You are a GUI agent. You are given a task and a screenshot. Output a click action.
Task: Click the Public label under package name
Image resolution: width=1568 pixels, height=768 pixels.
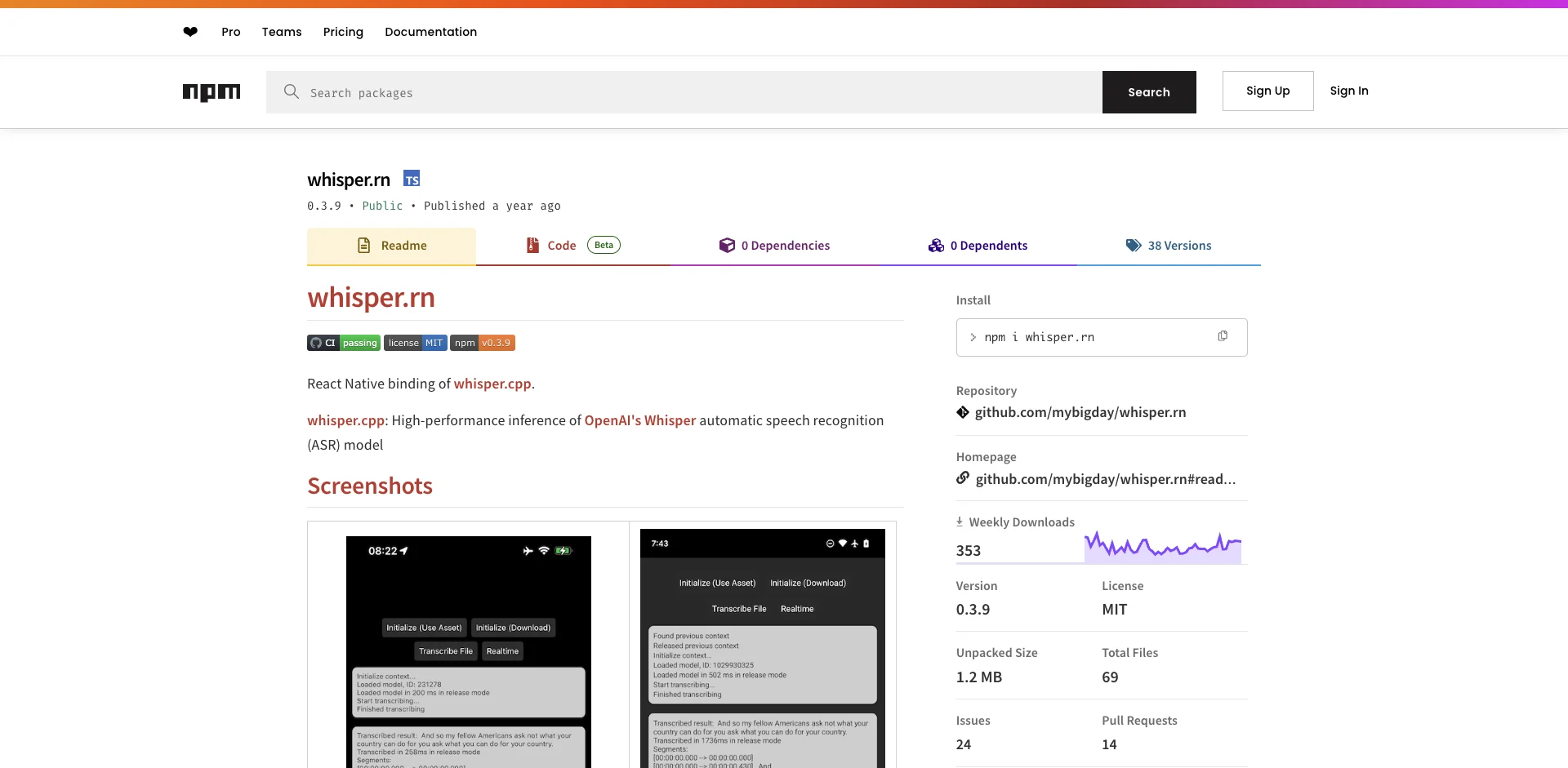[382, 206]
